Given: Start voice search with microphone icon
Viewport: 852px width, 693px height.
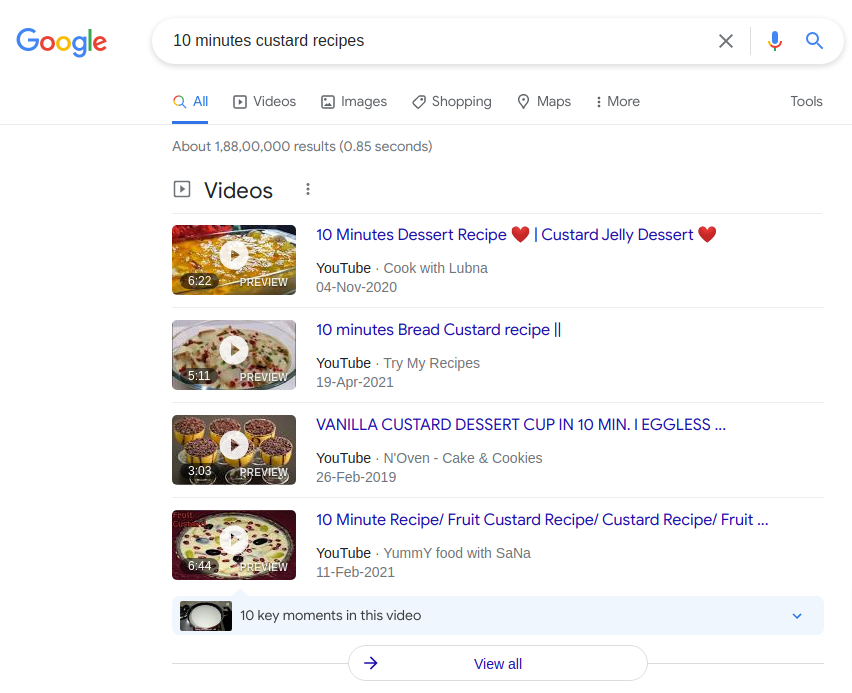Looking at the screenshot, I should 775,41.
